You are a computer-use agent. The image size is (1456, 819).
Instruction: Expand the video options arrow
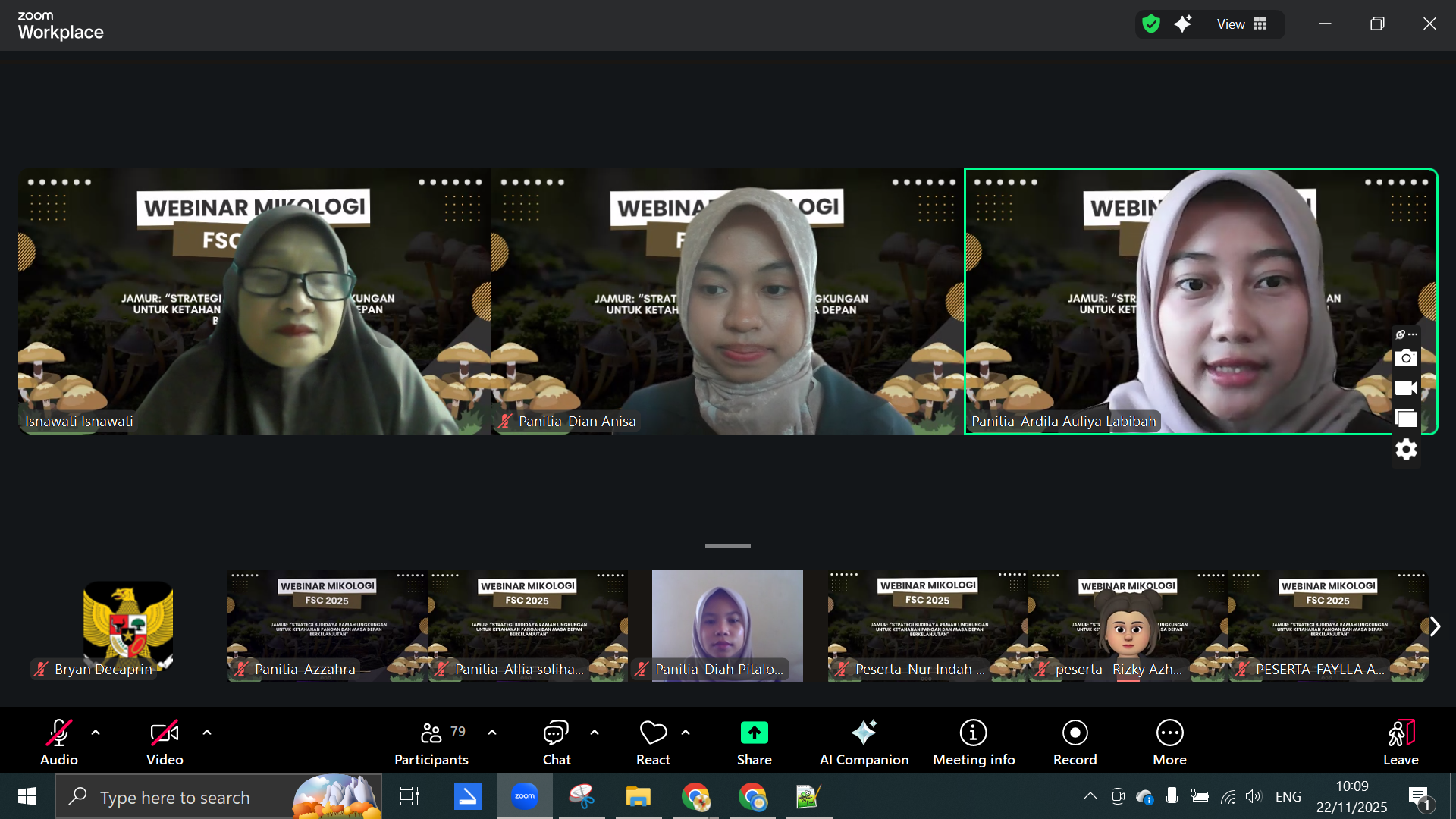207,733
